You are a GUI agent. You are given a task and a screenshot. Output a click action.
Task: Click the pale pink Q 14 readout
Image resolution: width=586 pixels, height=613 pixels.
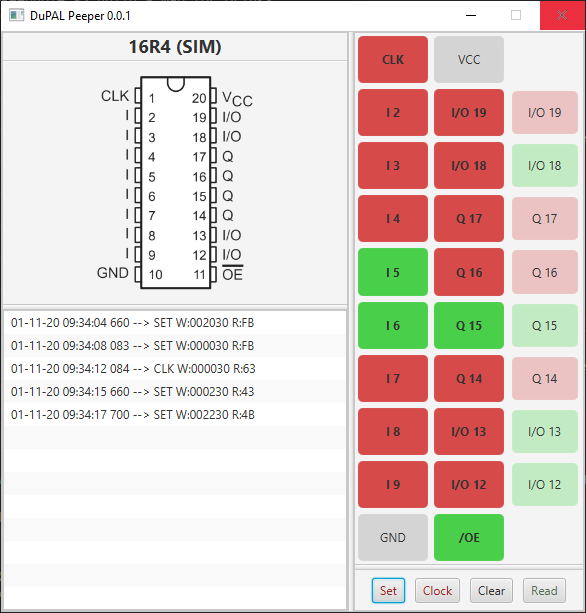pos(545,378)
